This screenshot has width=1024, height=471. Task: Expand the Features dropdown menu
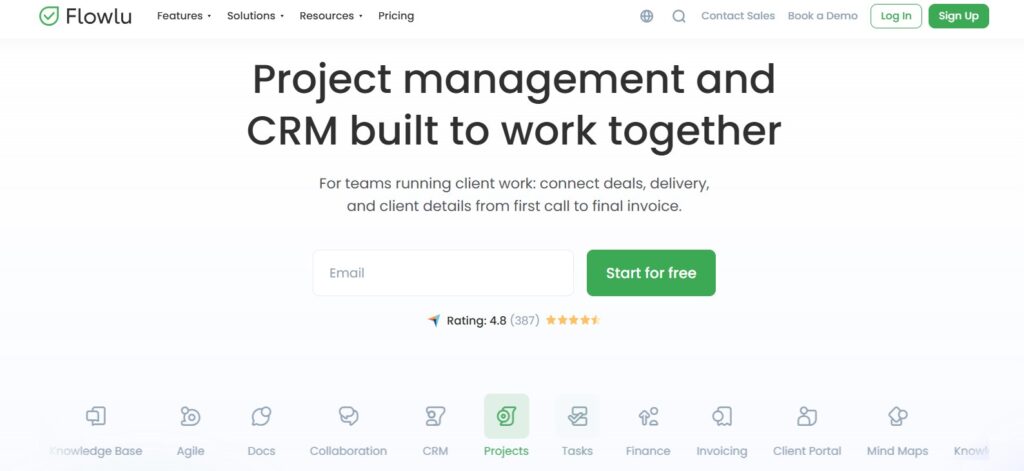pyautogui.click(x=184, y=16)
